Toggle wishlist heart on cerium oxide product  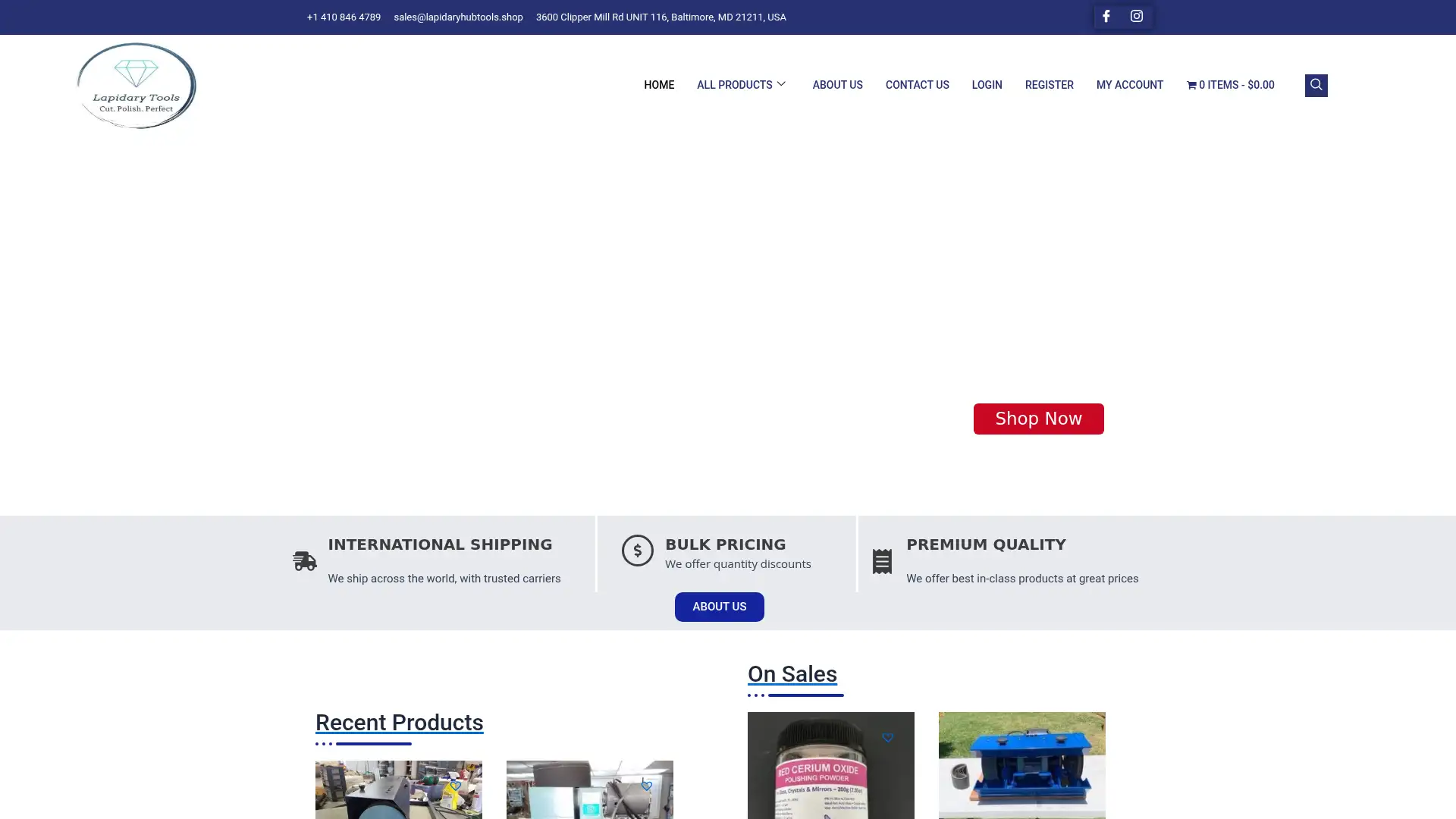[888, 736]
